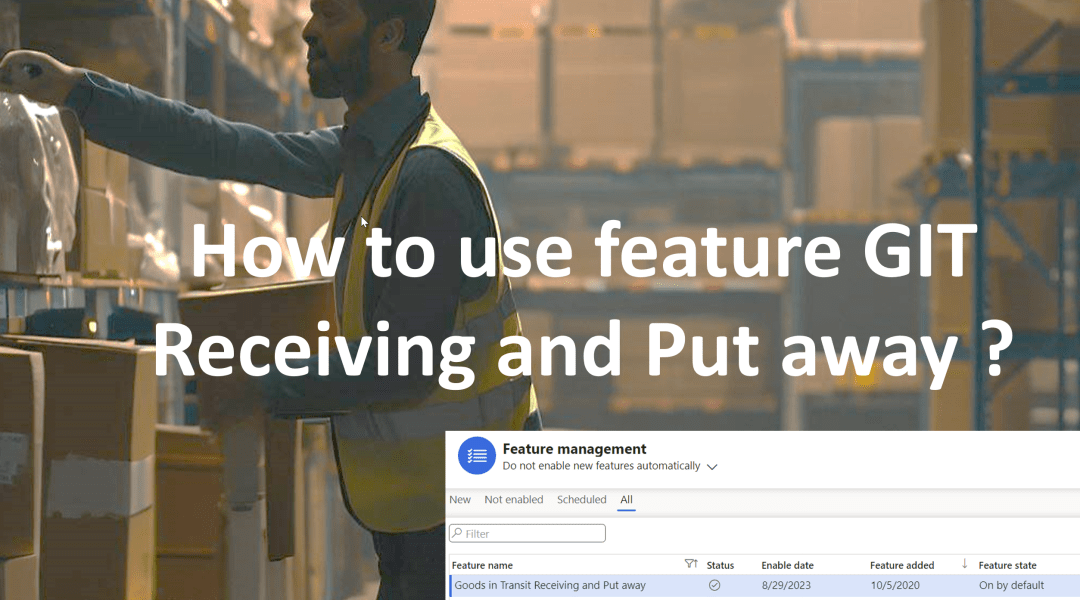Click the Status column header
This screenshot has height=600, width=1080.
(720, 565)
